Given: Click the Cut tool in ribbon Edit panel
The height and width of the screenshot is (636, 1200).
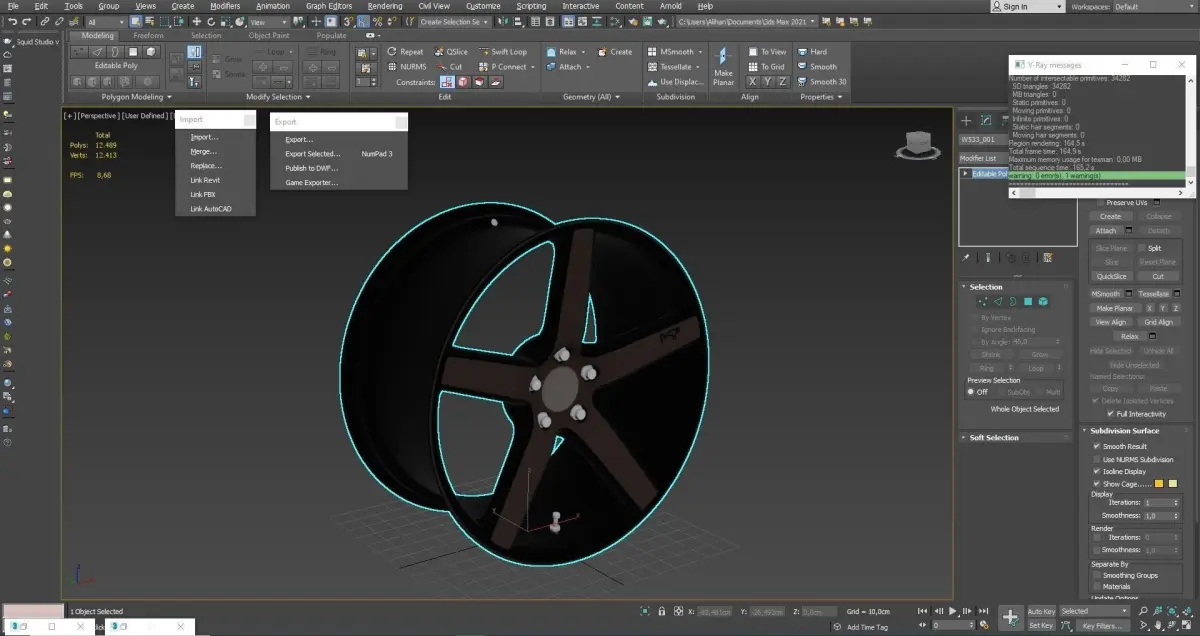Looking at the screenshot, I should 449,67.
